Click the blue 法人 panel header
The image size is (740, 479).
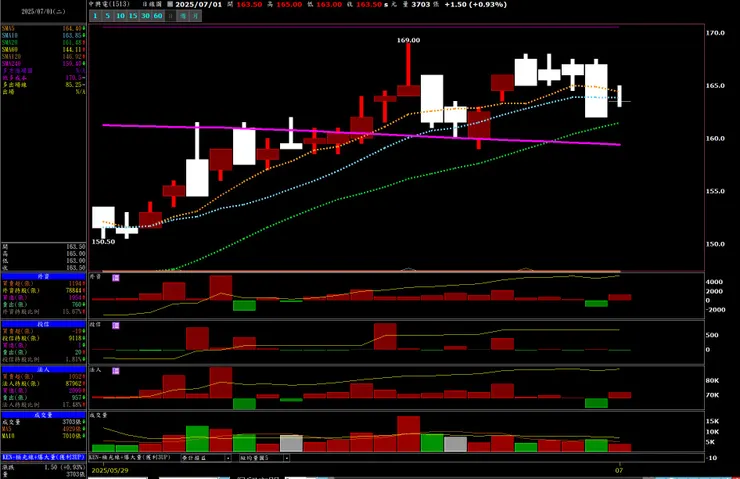pos(43,370)
